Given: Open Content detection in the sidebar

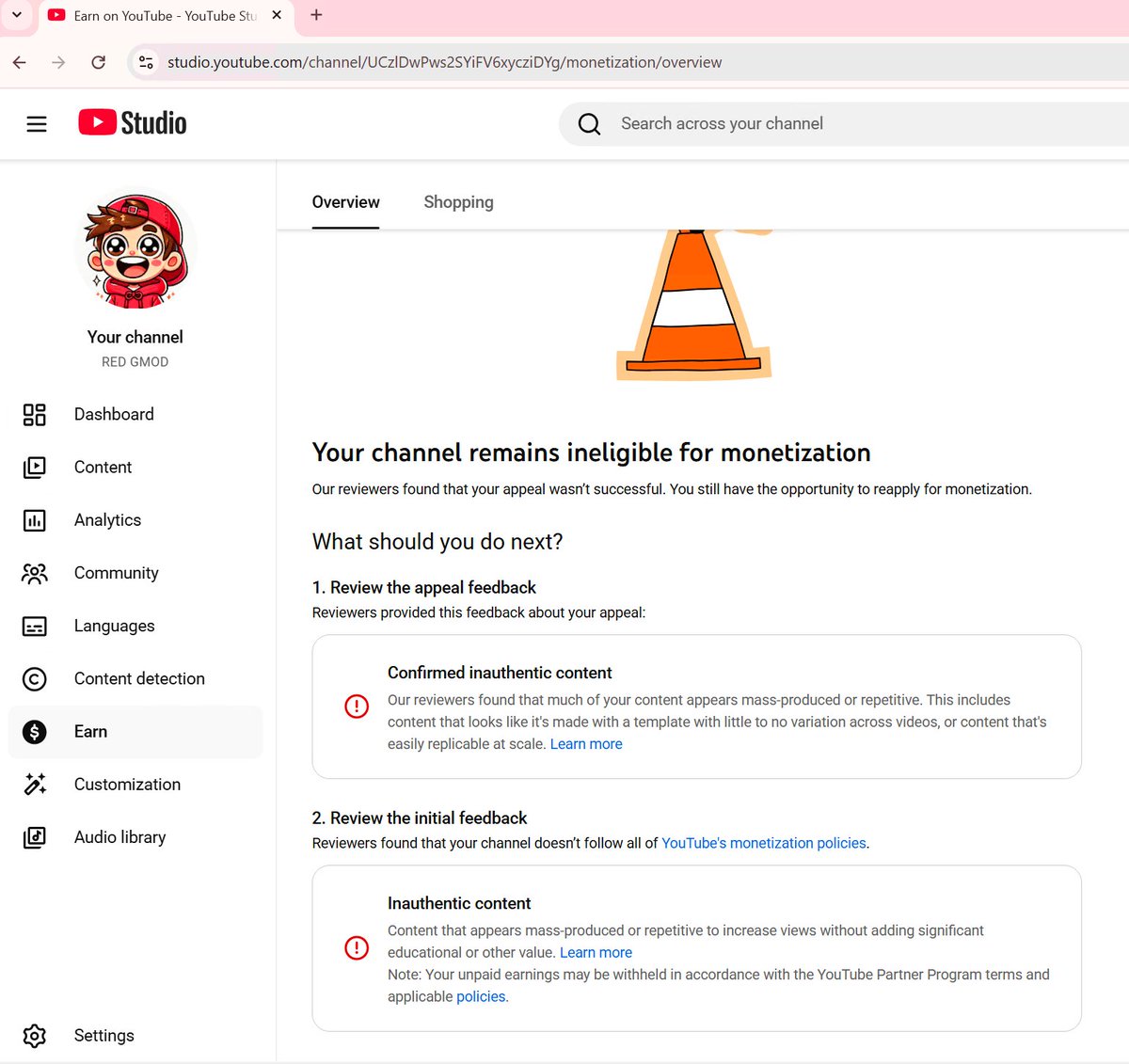Looking at the screenshot, I should [135, 678].
